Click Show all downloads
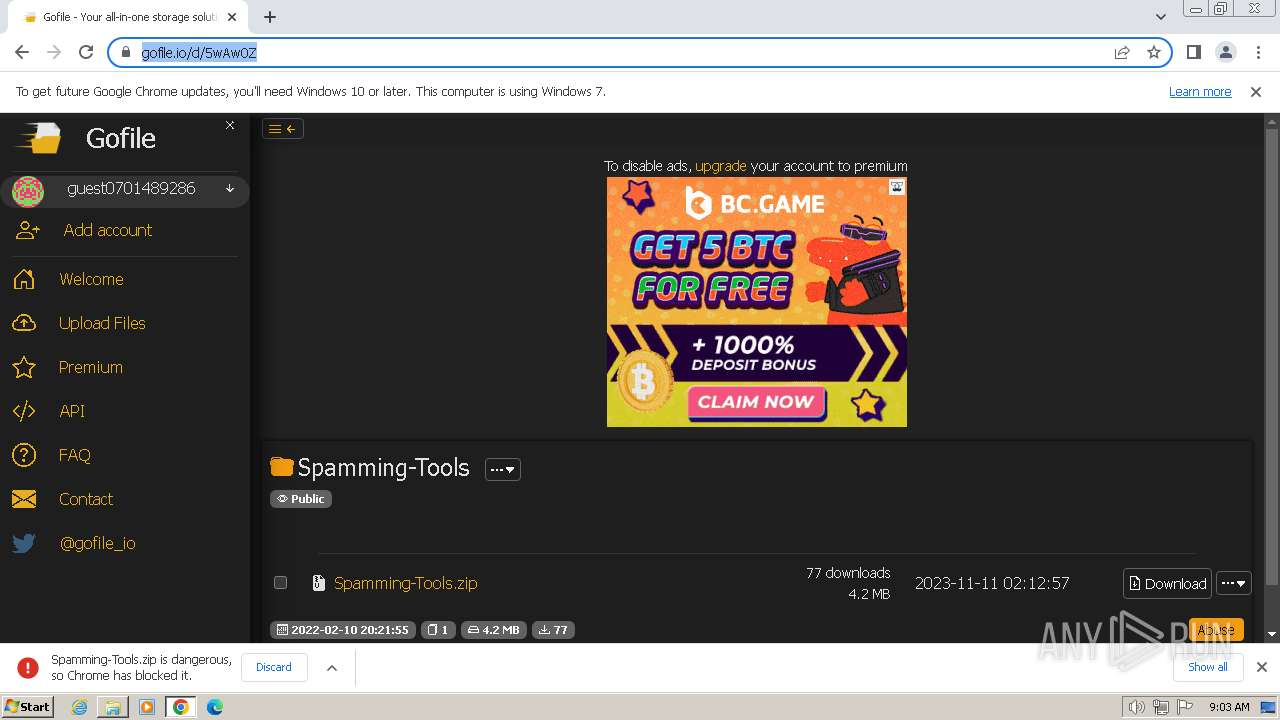 point(1208,667)
